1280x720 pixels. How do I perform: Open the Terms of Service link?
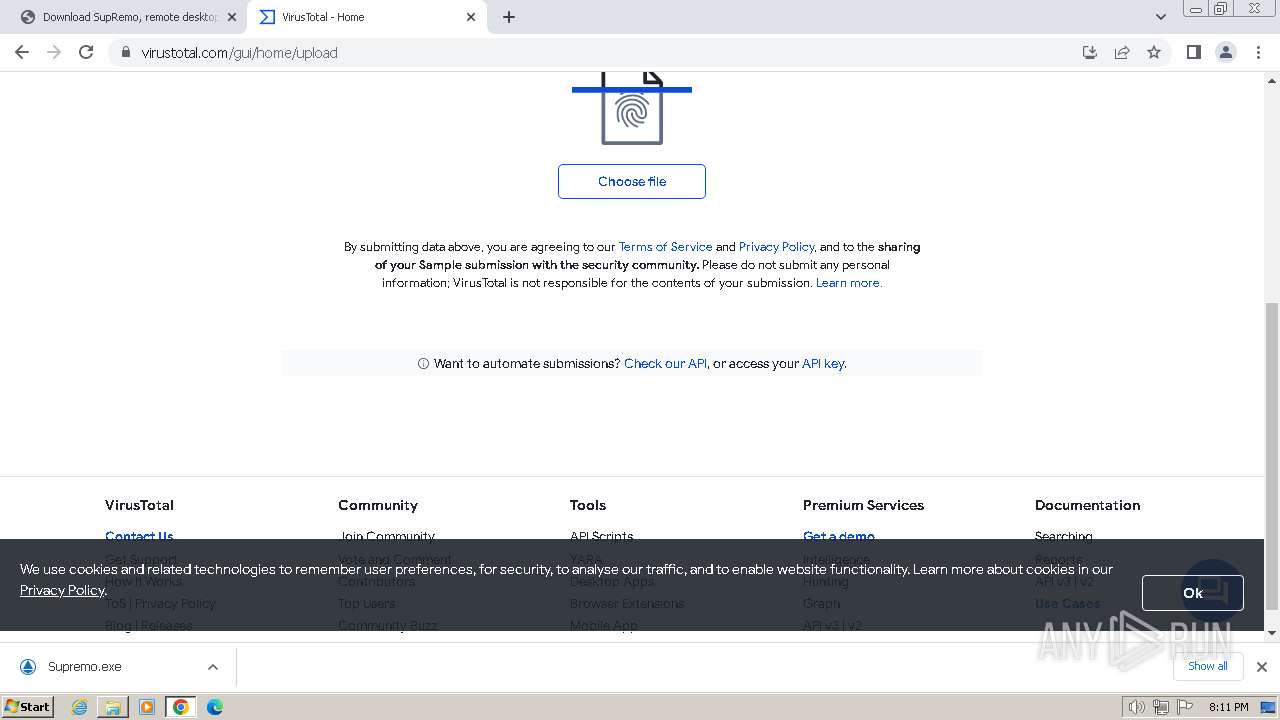(666, 247)
